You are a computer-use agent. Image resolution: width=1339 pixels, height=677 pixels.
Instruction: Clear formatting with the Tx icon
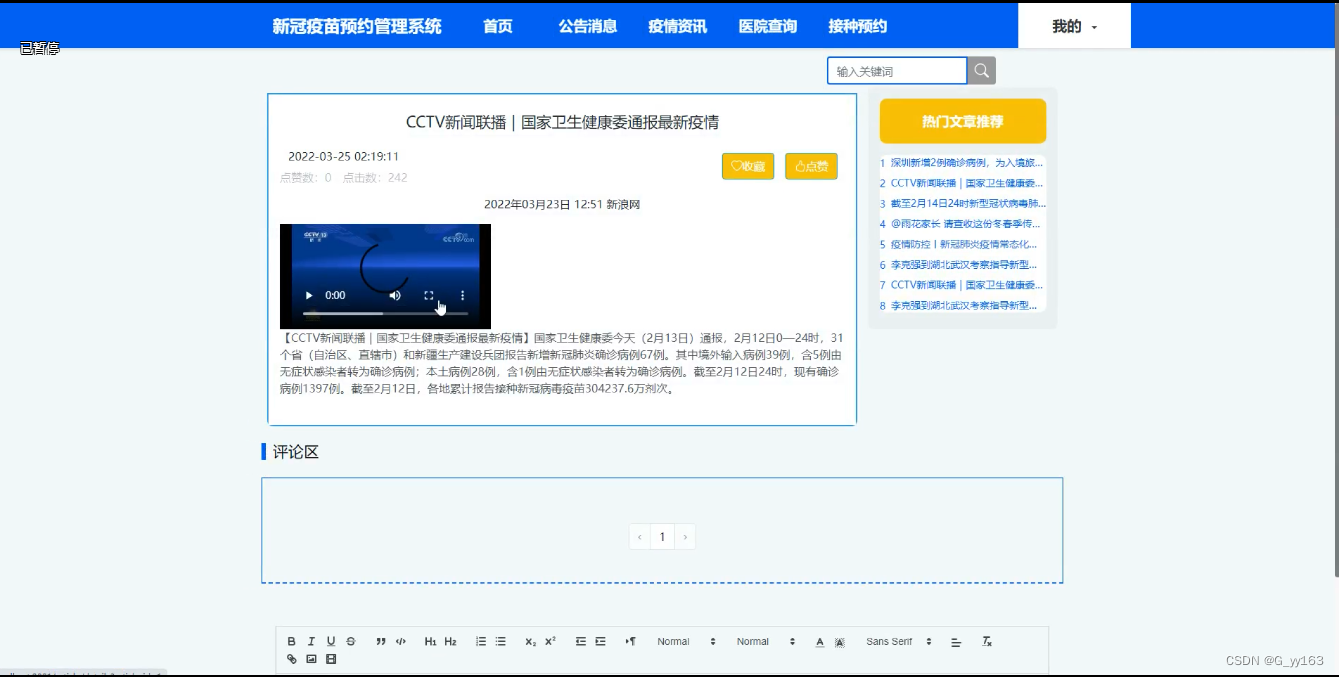tap(987, 641)
